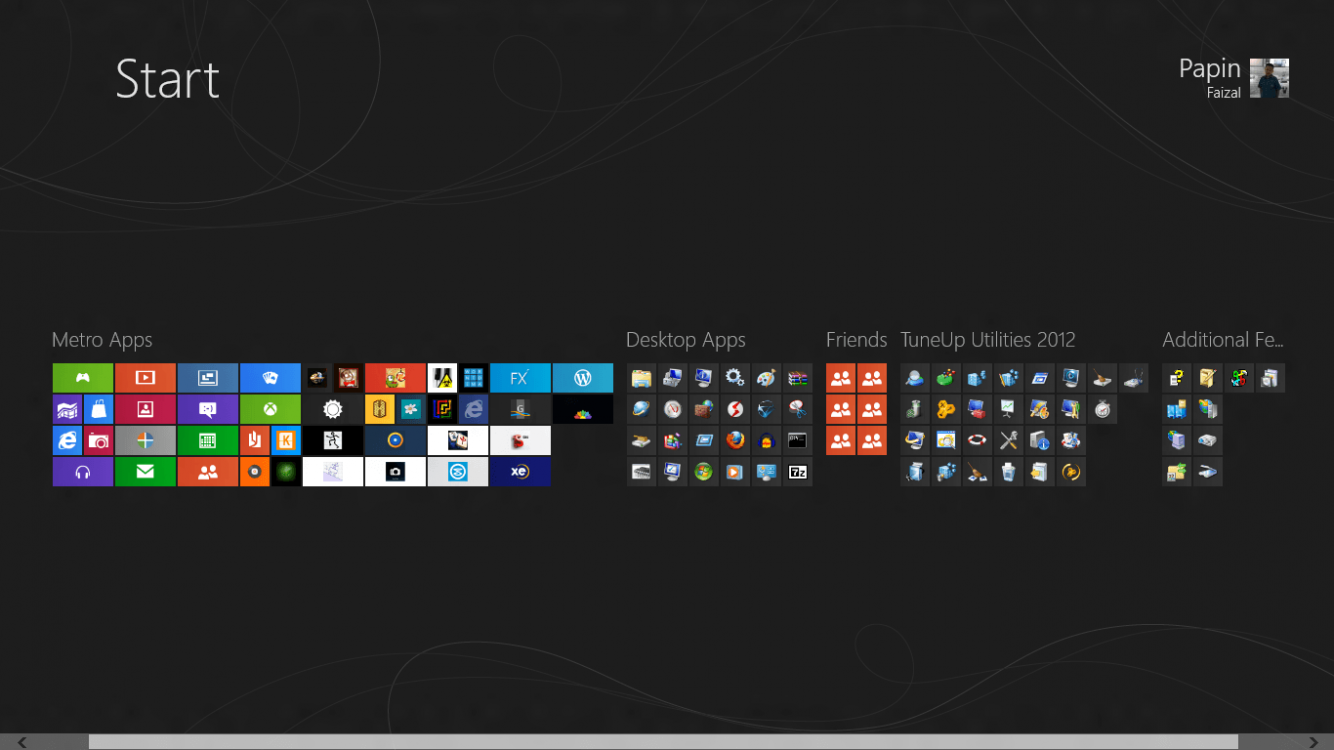This screenshot has width=1334, height=750.
Task: Click Papin's profile picture
Action: coord(1270,78)
